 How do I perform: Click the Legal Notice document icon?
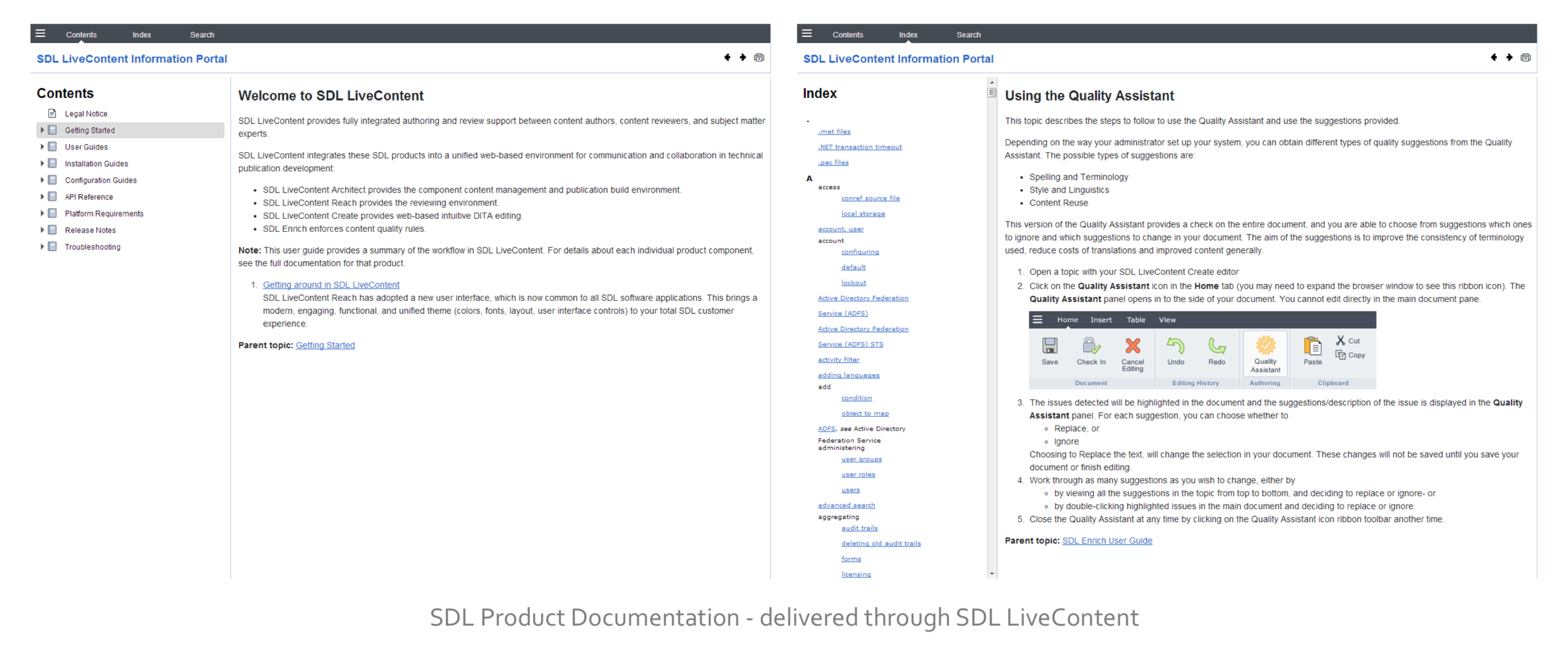click(x=53, y=113)
